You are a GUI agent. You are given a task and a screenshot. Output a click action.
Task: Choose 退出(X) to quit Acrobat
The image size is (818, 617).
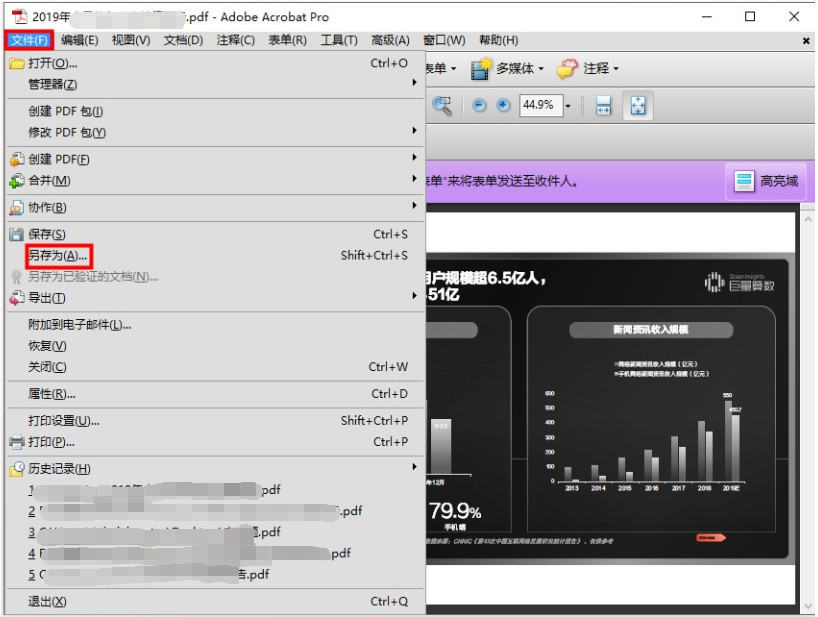(214, 601)
